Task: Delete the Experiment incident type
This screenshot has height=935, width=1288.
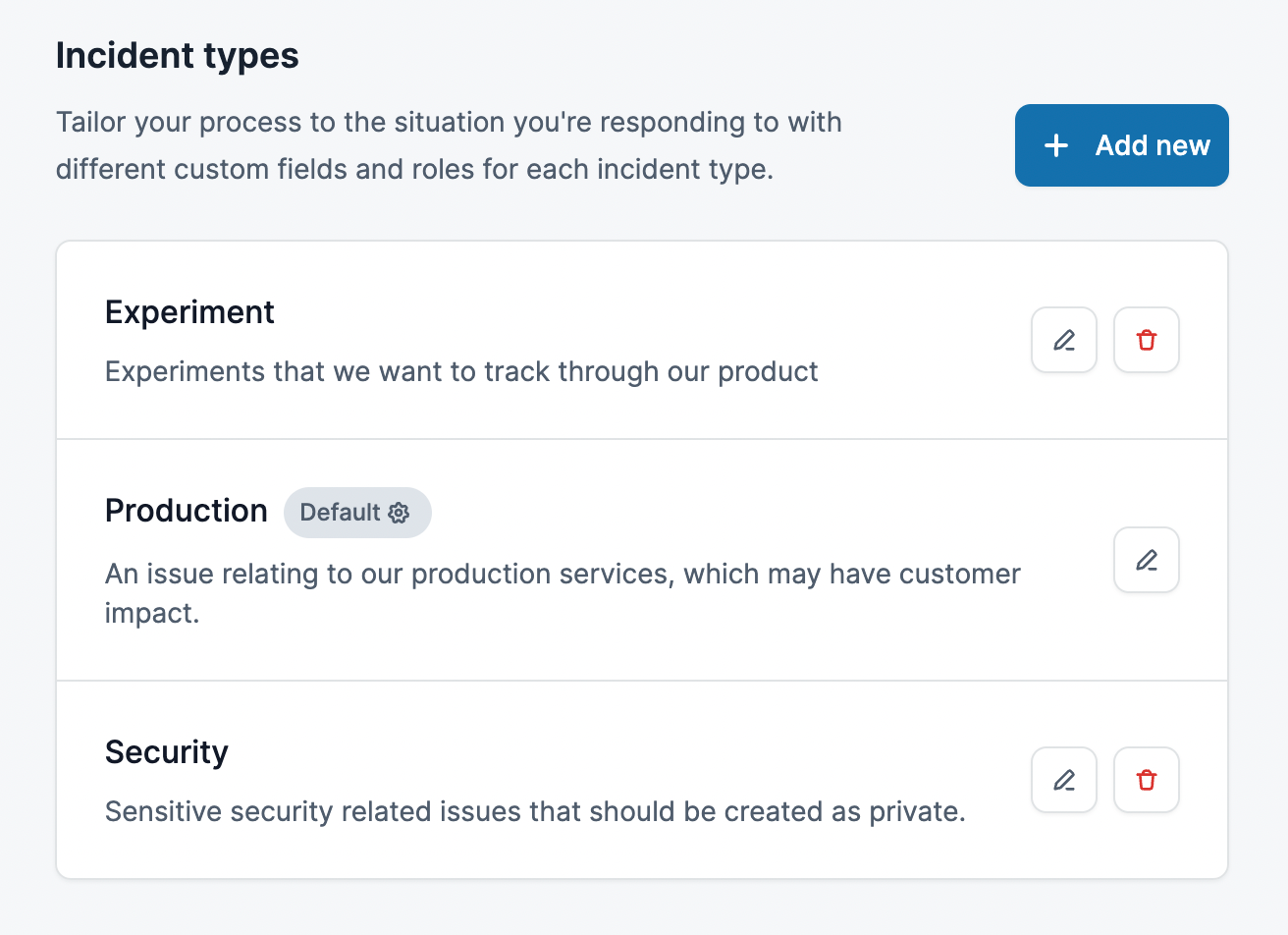Action: pos(1147,340)
